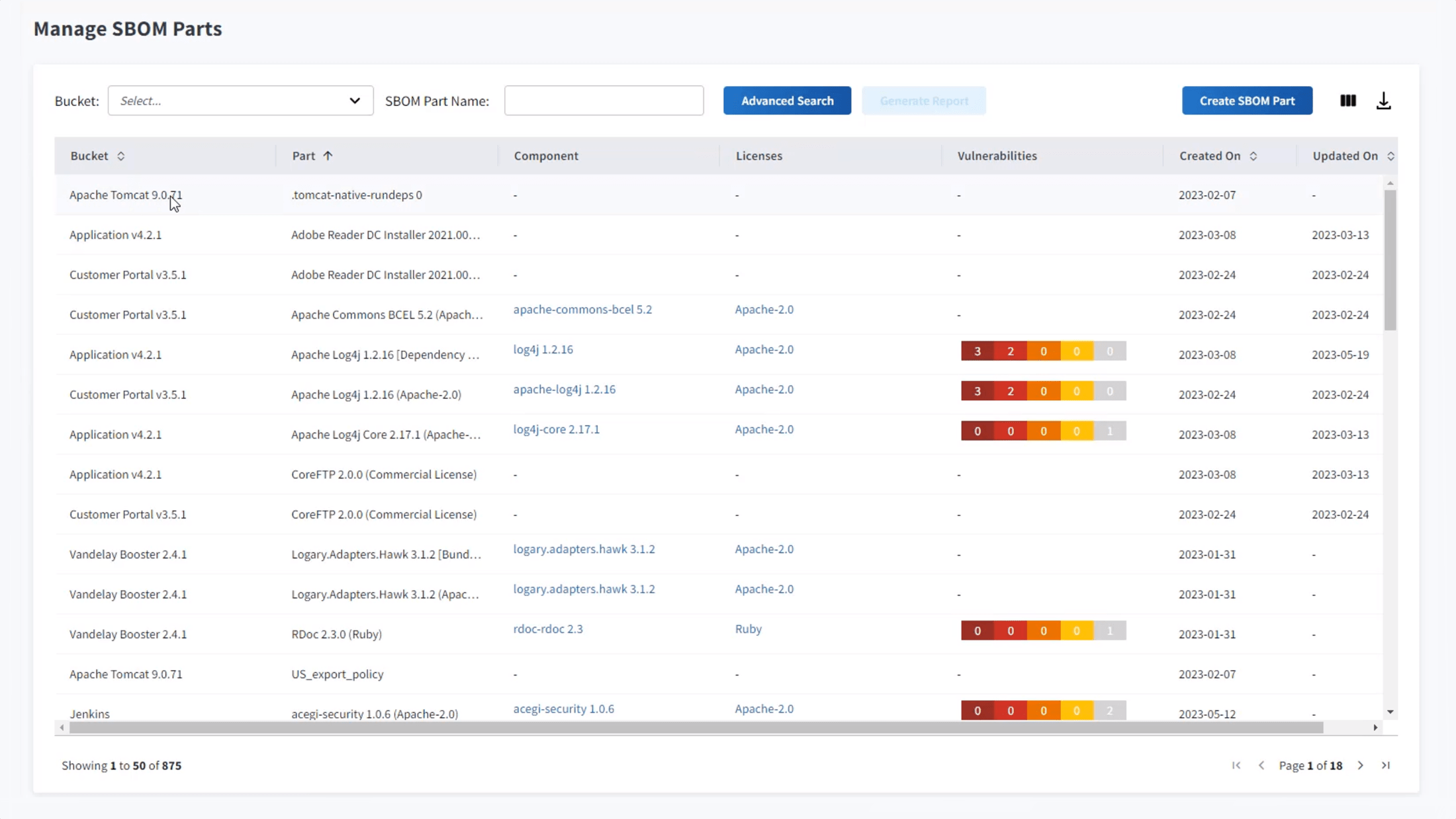This screenshot has width=1456, height=819.
Task: Click the first page icon
Action: (x=1236, y=765)
